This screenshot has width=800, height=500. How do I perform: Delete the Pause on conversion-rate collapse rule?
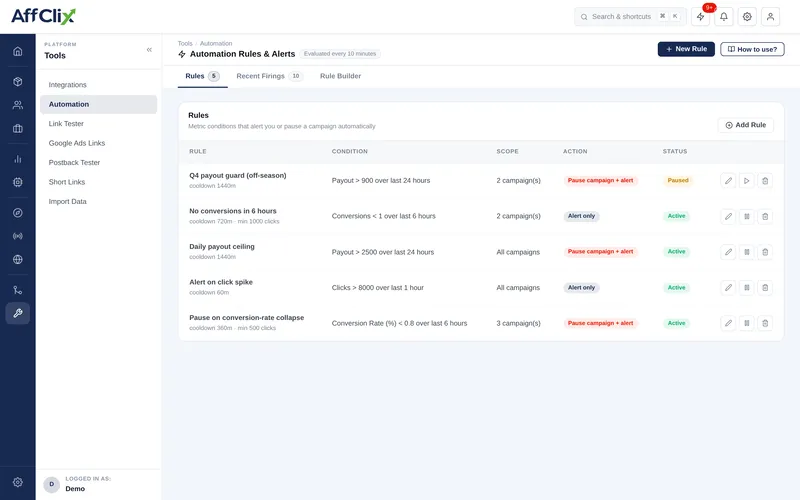(x=765, y=323)
